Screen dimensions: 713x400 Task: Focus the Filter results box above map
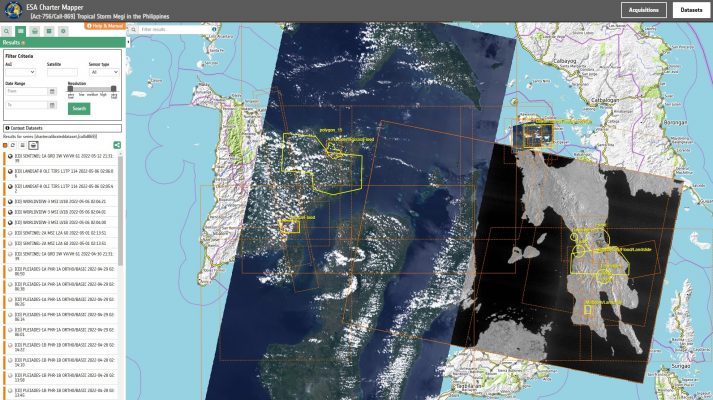175,29
